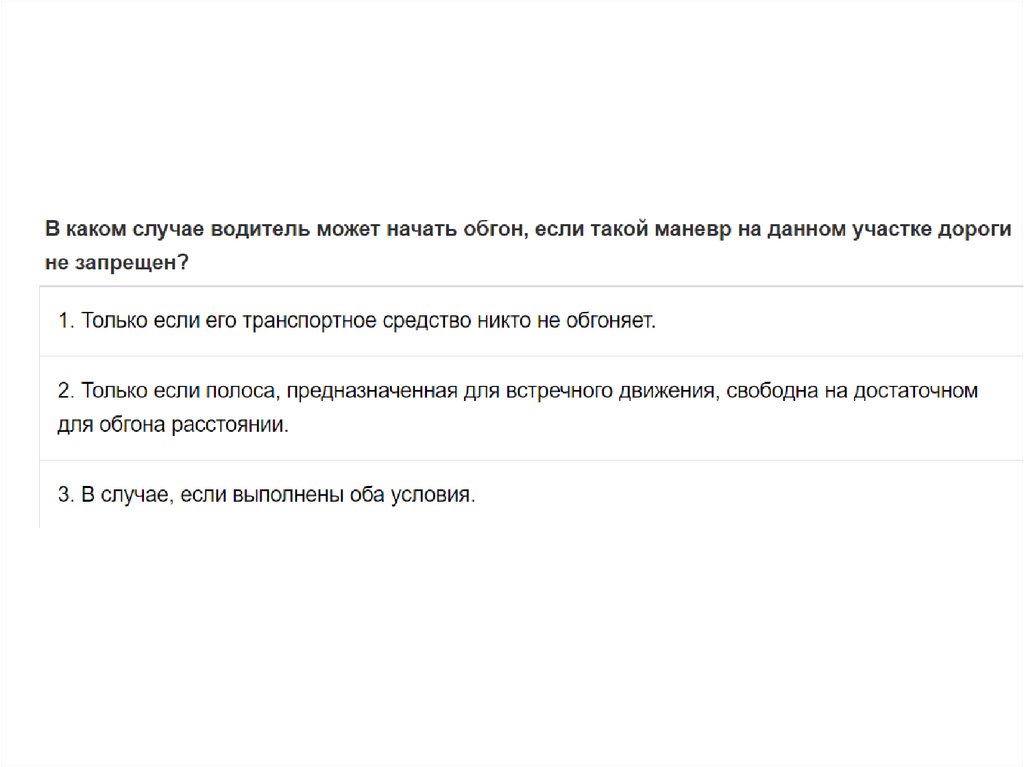Pick answer 3 'оба условия'

pyautogui.click(x=266, y=495)
